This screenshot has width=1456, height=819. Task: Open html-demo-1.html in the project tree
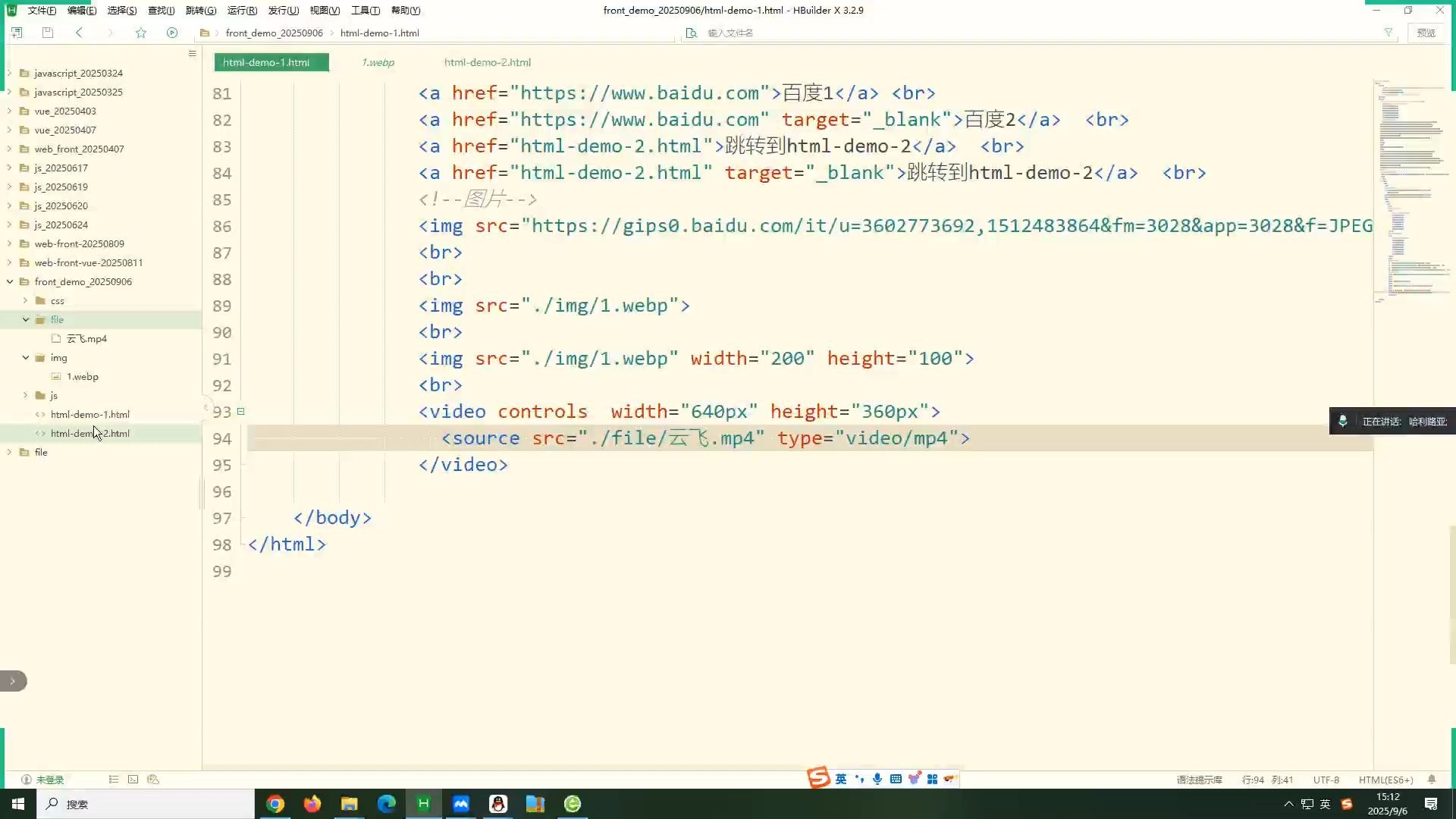[89, 414]
